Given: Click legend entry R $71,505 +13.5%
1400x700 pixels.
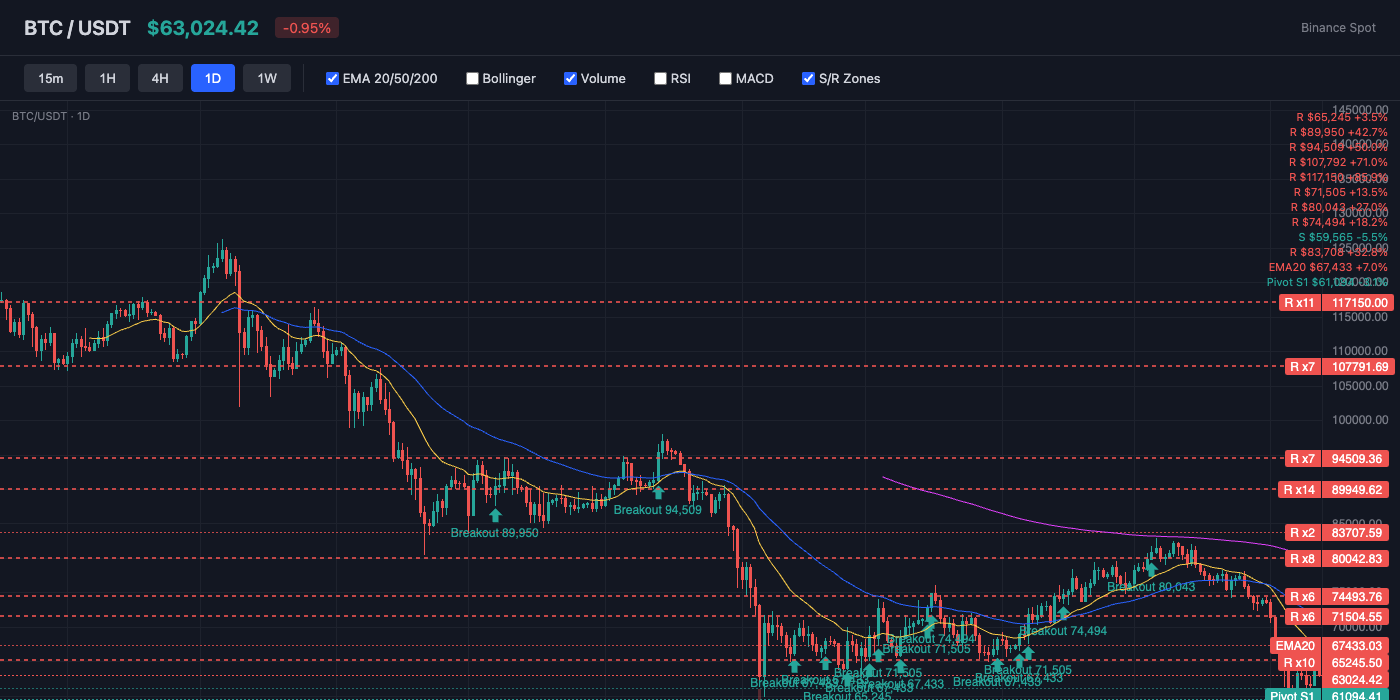Looking at the screenshot, I should pos(1339,192).
